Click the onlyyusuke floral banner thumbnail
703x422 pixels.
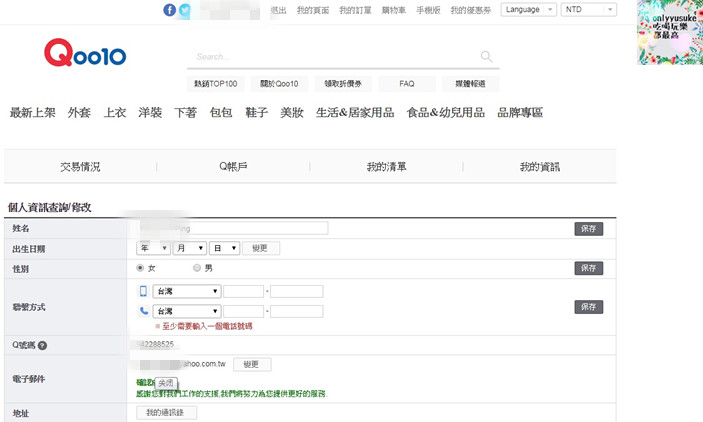click(x=670, y=32)
